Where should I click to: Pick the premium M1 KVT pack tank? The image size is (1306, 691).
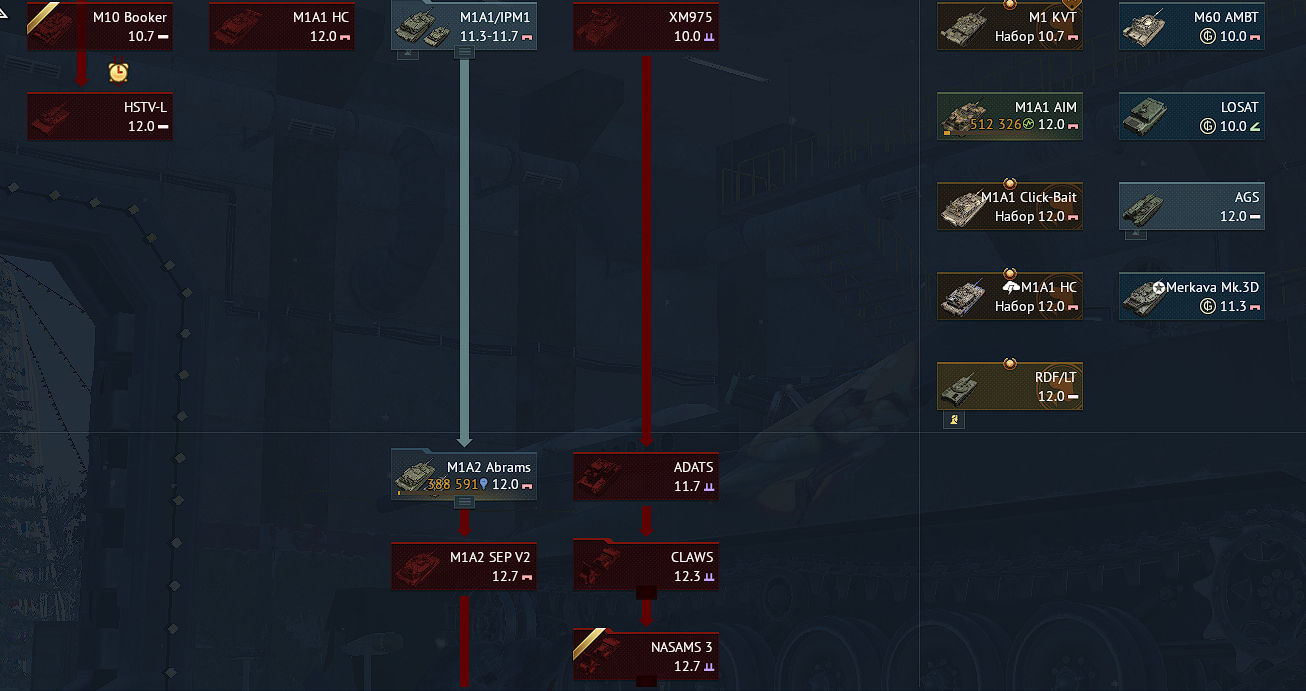[1010, 26]
